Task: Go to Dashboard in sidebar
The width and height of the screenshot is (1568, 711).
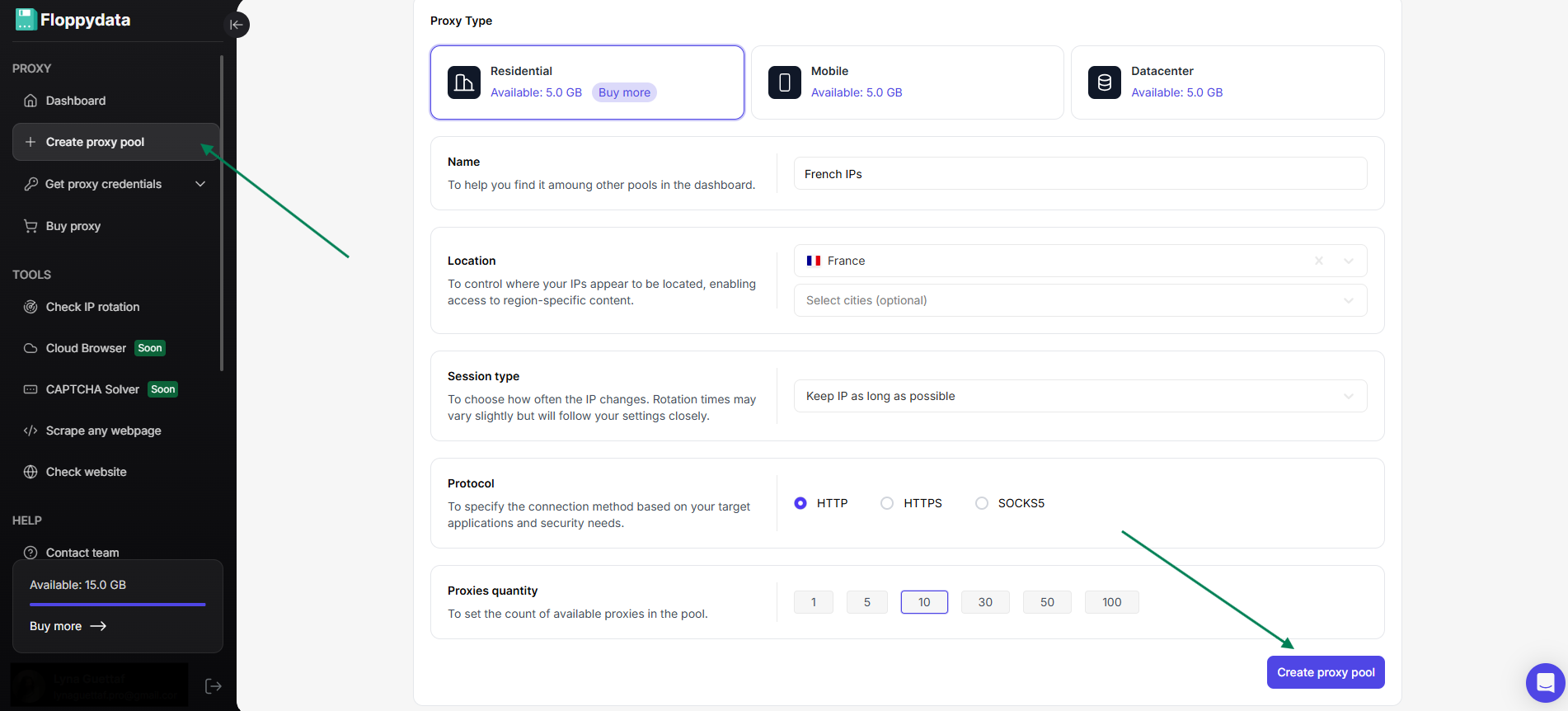Action: click(76, 101)
